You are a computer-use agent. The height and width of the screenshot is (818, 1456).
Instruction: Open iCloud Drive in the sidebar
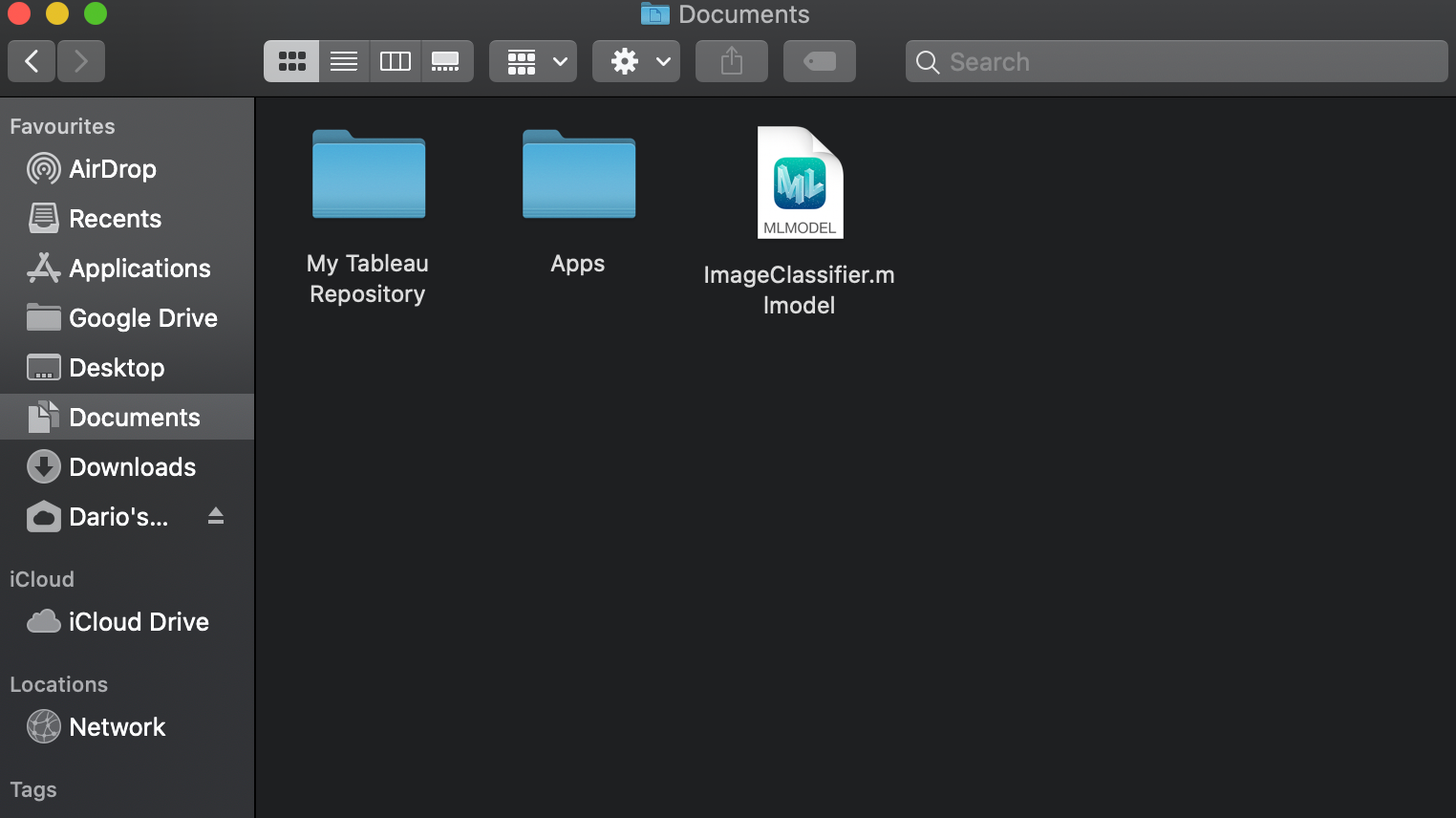[127, 622]
